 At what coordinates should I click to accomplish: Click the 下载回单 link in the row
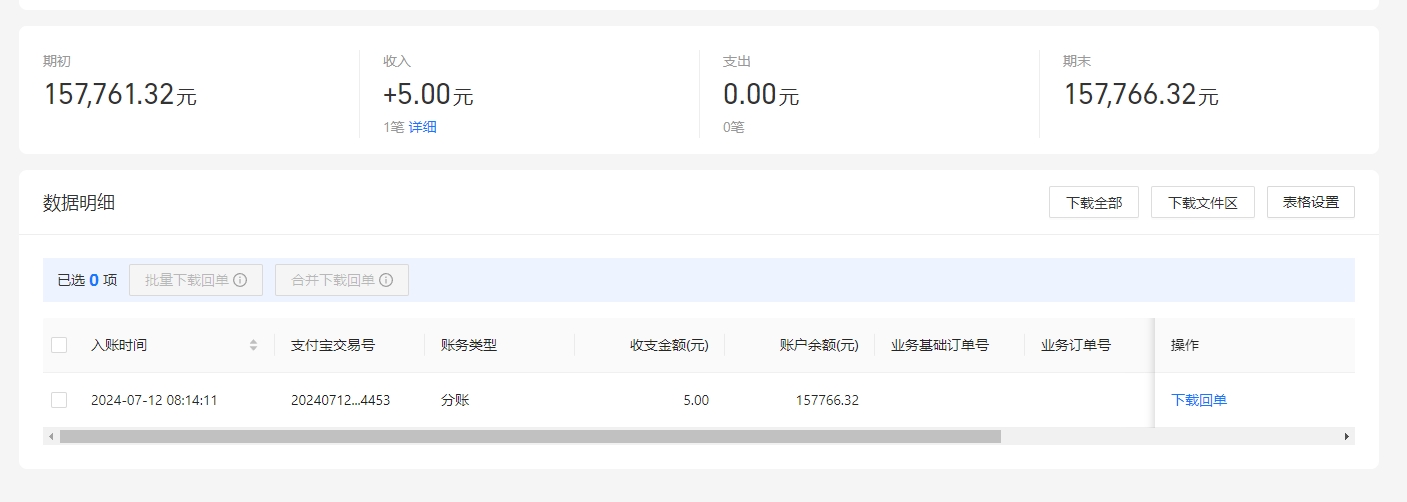click(x=1199, y=400)
